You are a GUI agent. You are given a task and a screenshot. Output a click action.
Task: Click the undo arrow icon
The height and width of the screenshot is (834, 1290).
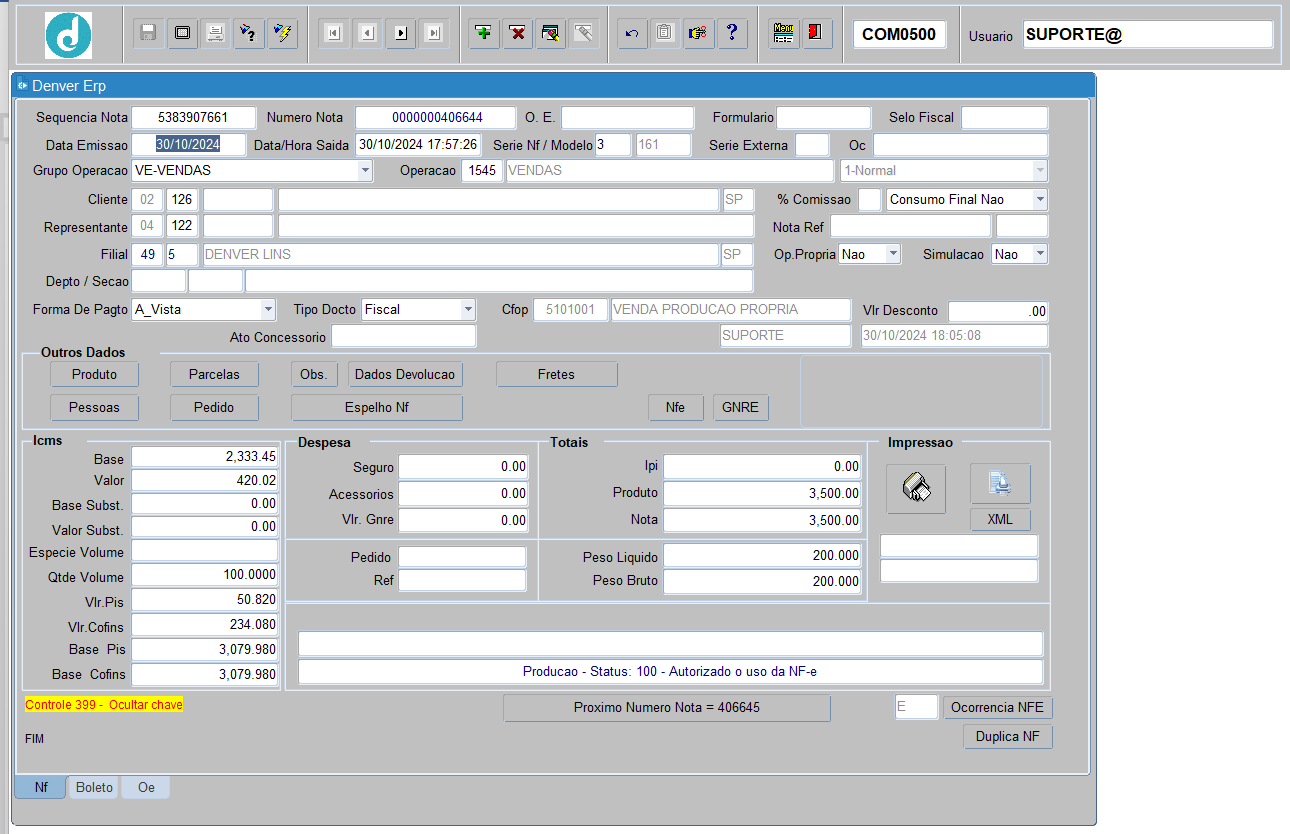(632, 33)
